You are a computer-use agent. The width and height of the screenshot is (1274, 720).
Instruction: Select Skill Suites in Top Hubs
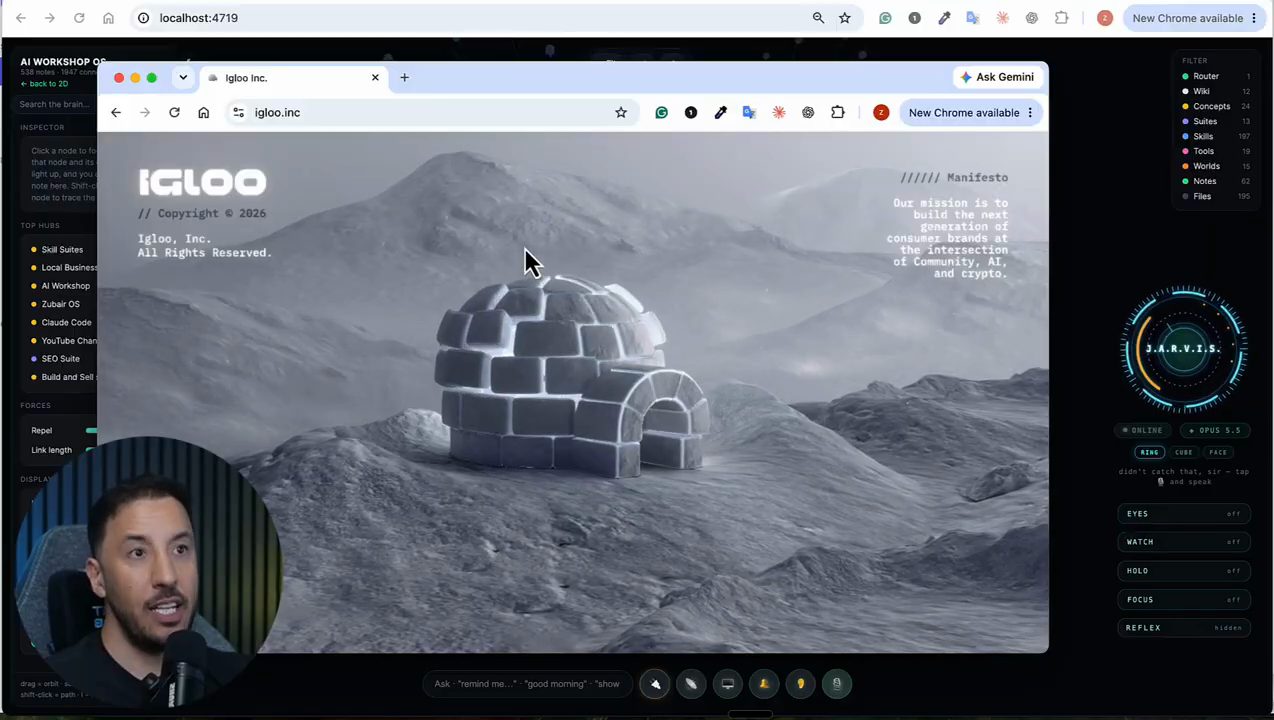click(x=62, y=250)
